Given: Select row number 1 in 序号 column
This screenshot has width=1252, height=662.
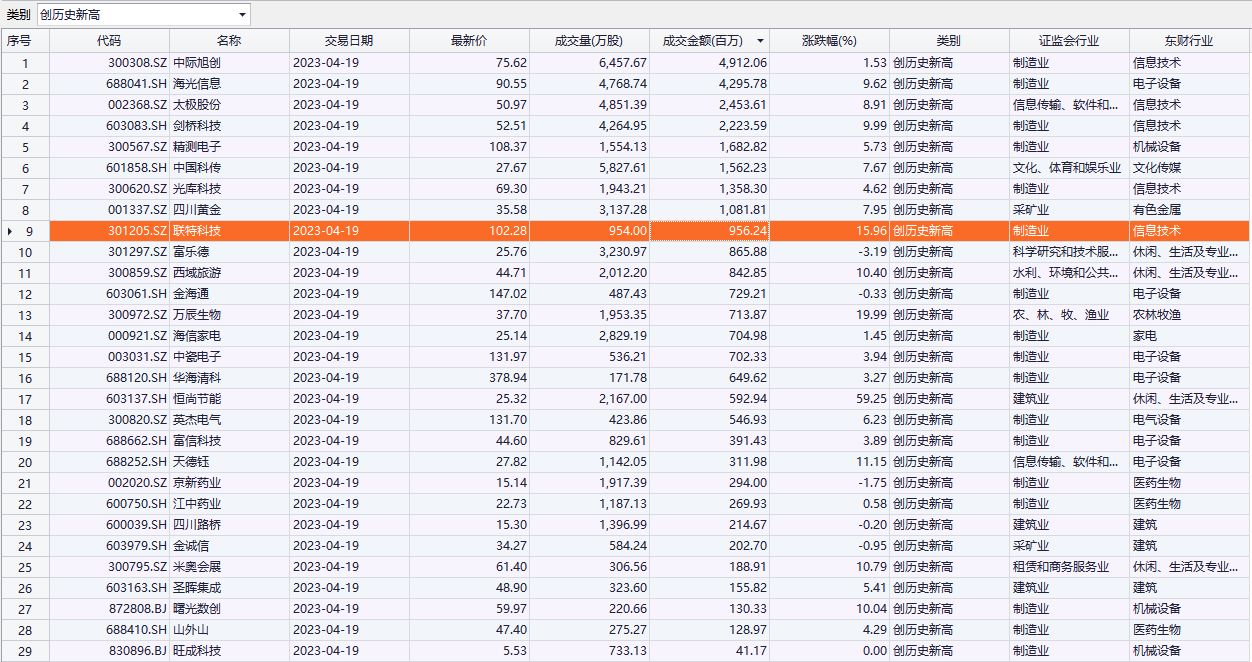Looking at the screenshot, I should 25,63.
